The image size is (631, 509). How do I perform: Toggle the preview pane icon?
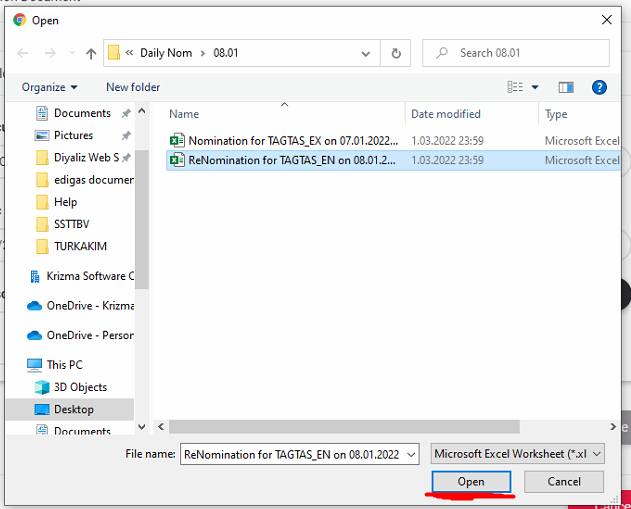566,87
